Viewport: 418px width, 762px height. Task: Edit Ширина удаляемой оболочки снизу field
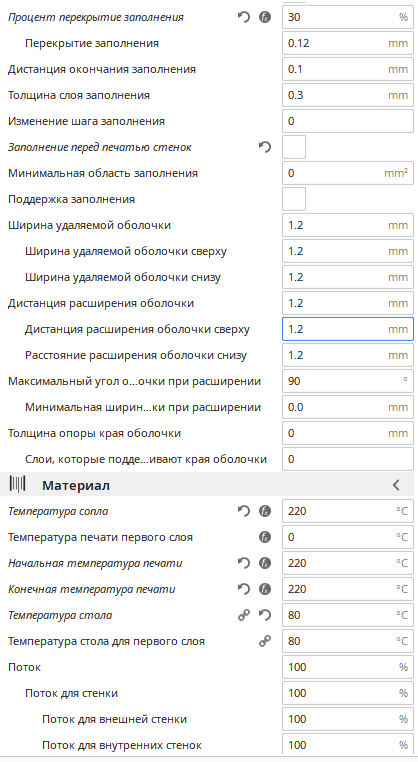pos(348,277)
